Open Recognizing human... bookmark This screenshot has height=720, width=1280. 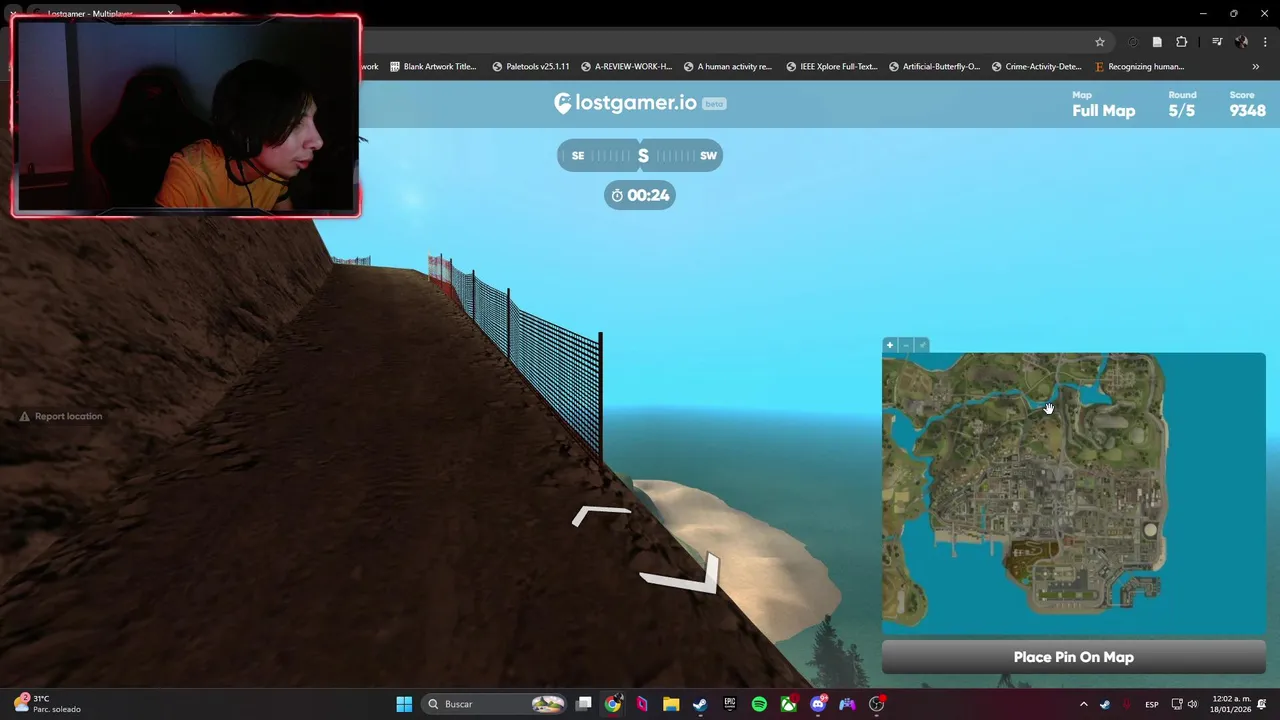coord(1139,67)
